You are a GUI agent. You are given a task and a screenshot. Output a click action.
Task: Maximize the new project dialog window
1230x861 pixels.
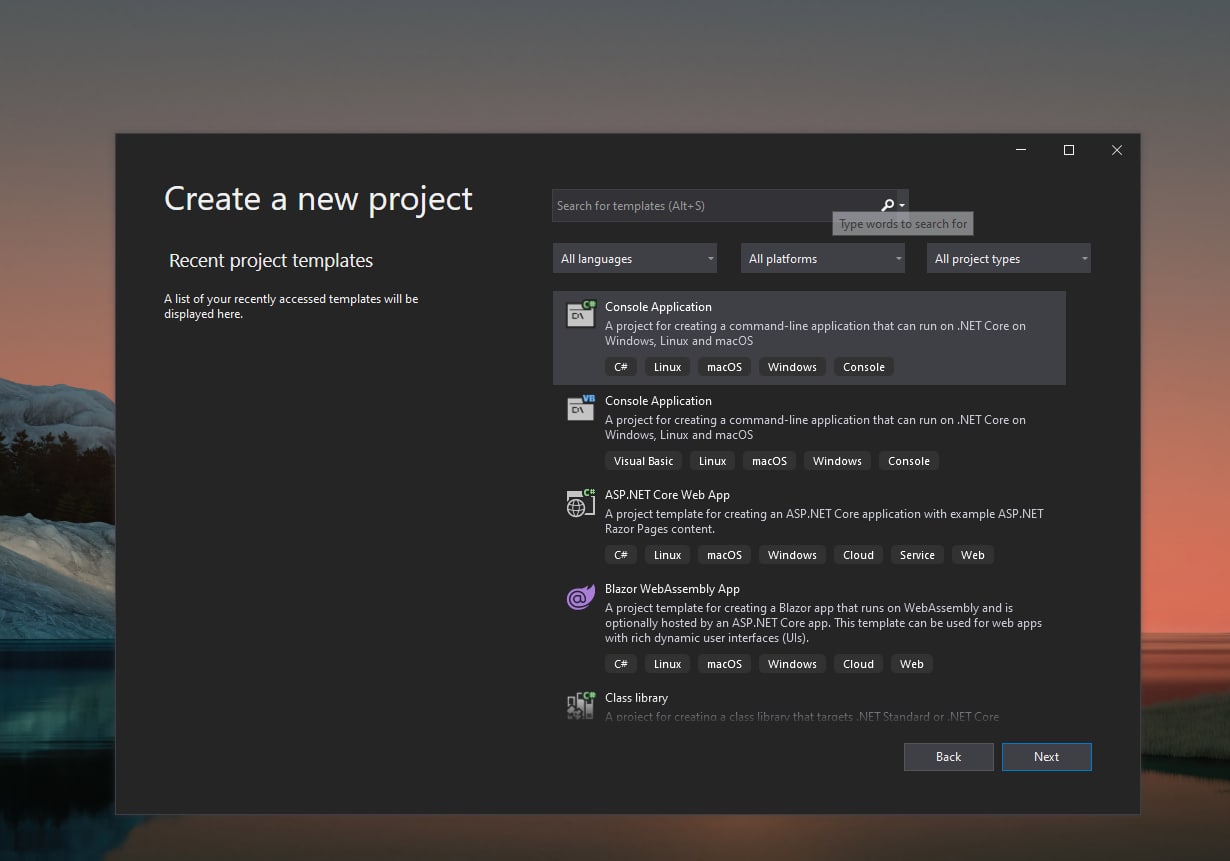(x=1068, y=150)
